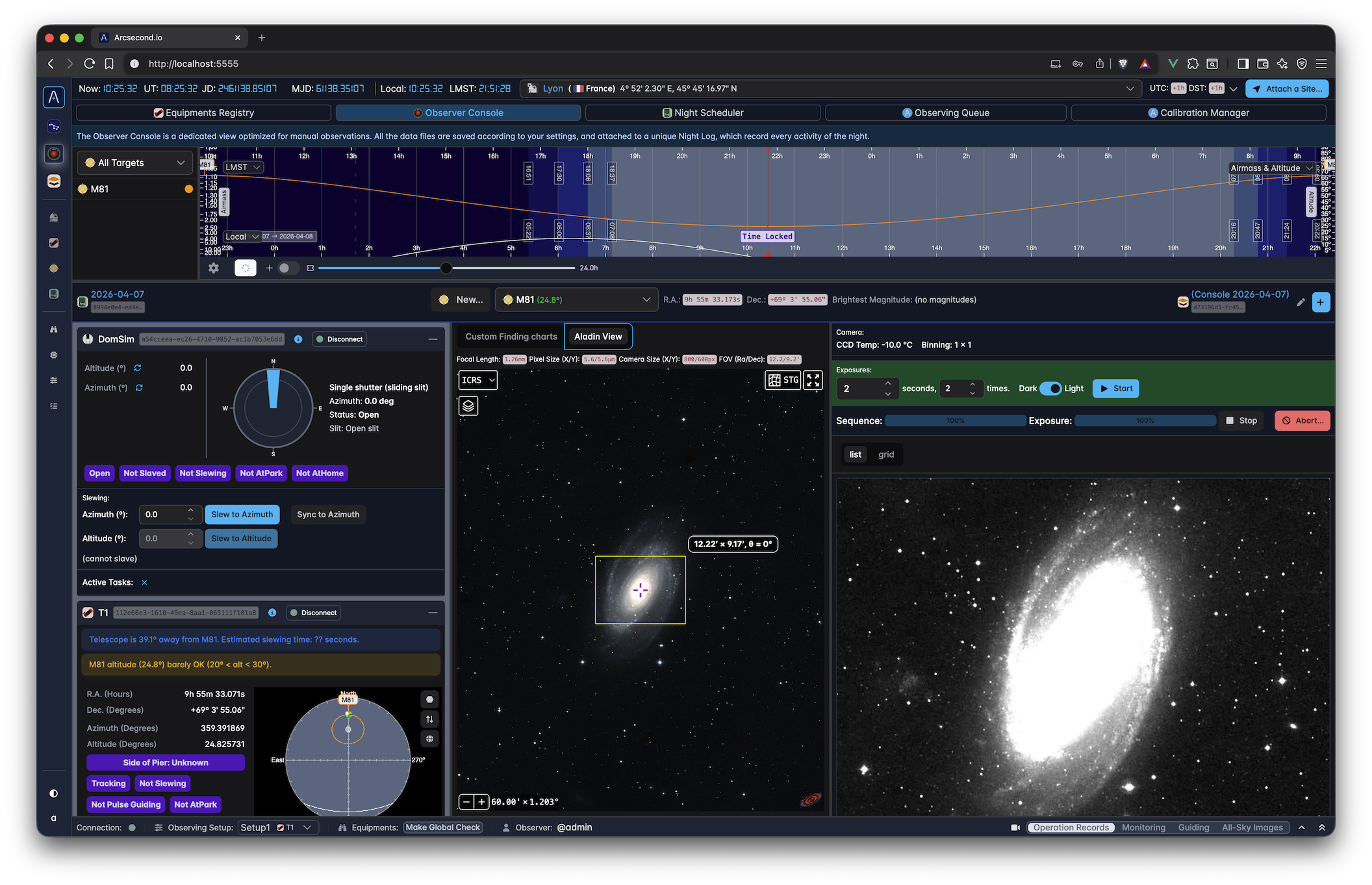Open the Custom Finding charts tab
The width and height of the screenshot is (1372, 885).
click(511, 337)
